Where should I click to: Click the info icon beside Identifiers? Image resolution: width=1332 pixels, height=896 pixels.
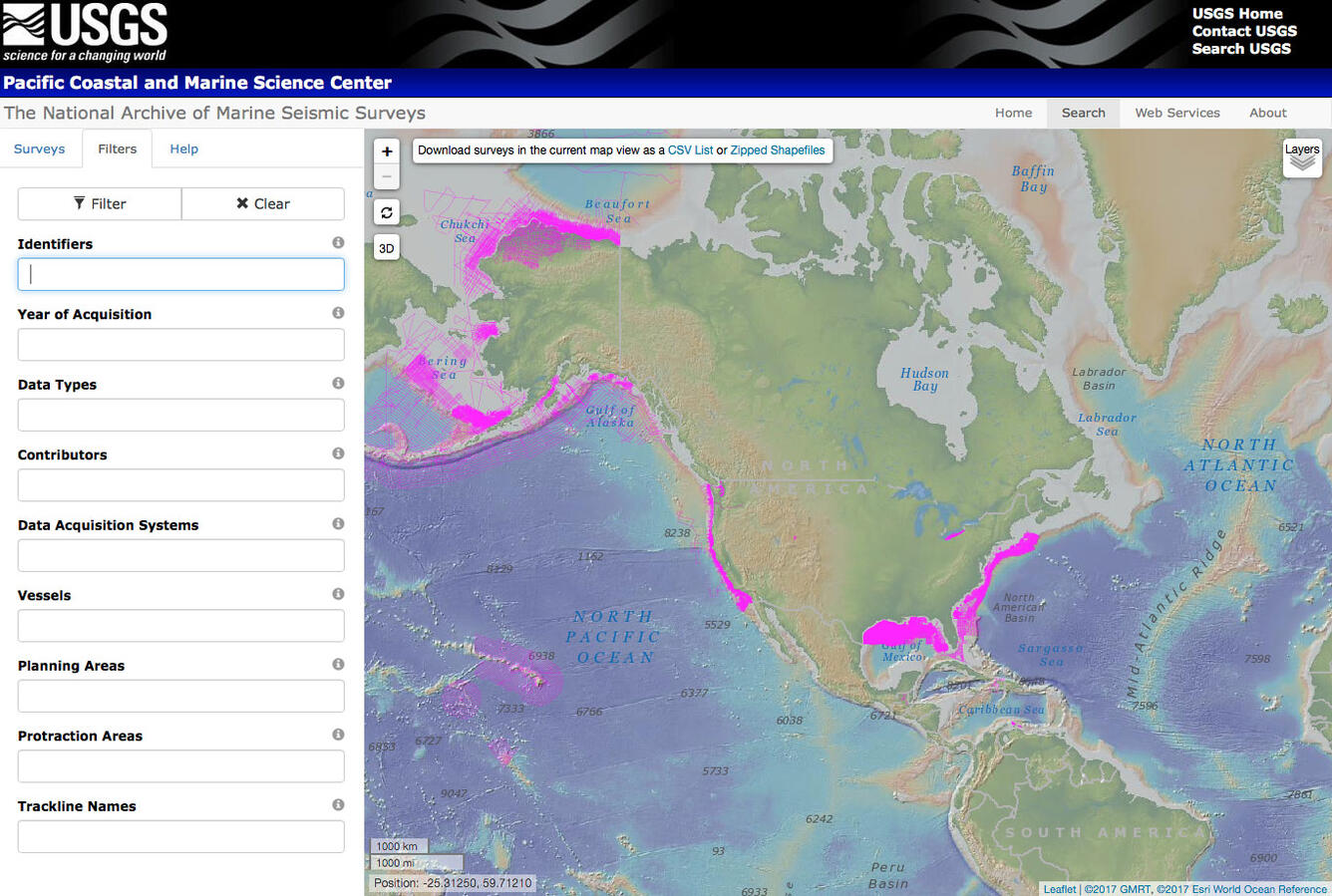[338, 241]
